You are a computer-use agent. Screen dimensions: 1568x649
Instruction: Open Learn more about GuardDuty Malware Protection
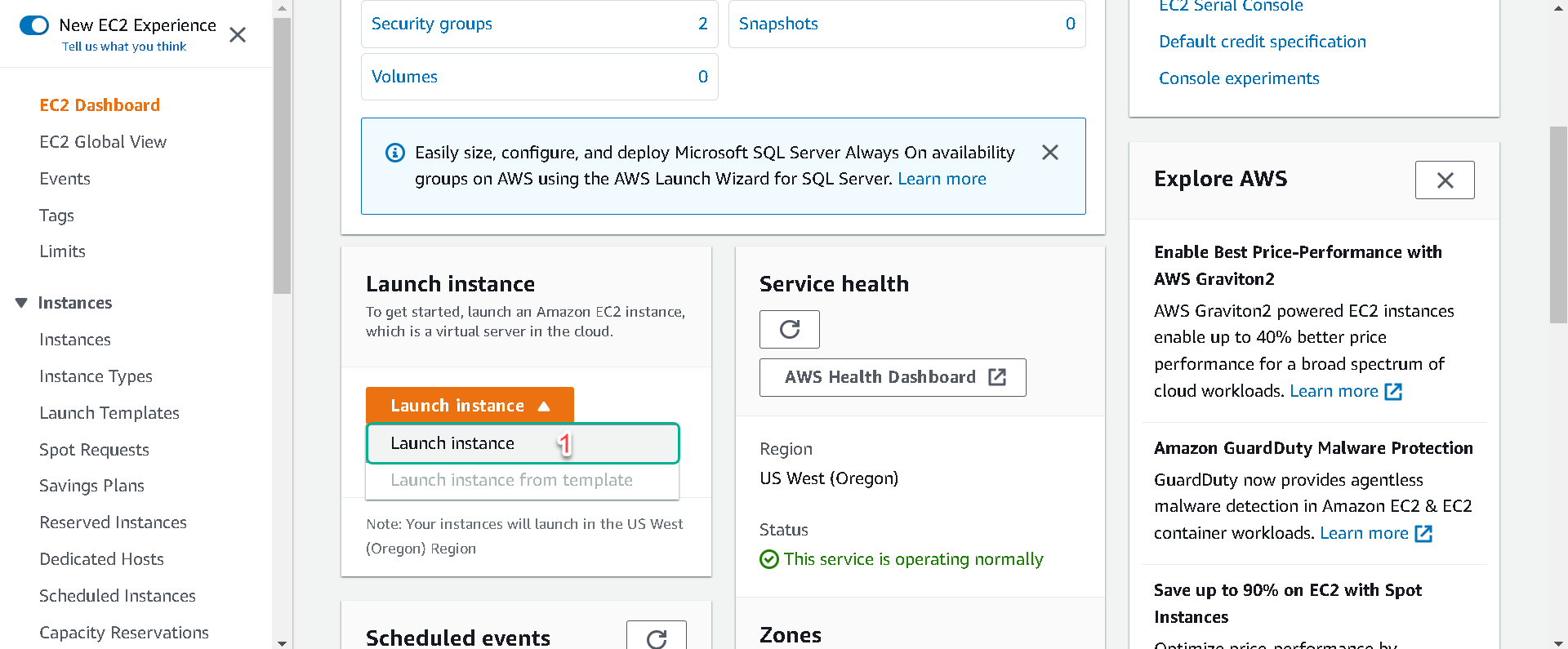click(1364, 533)
